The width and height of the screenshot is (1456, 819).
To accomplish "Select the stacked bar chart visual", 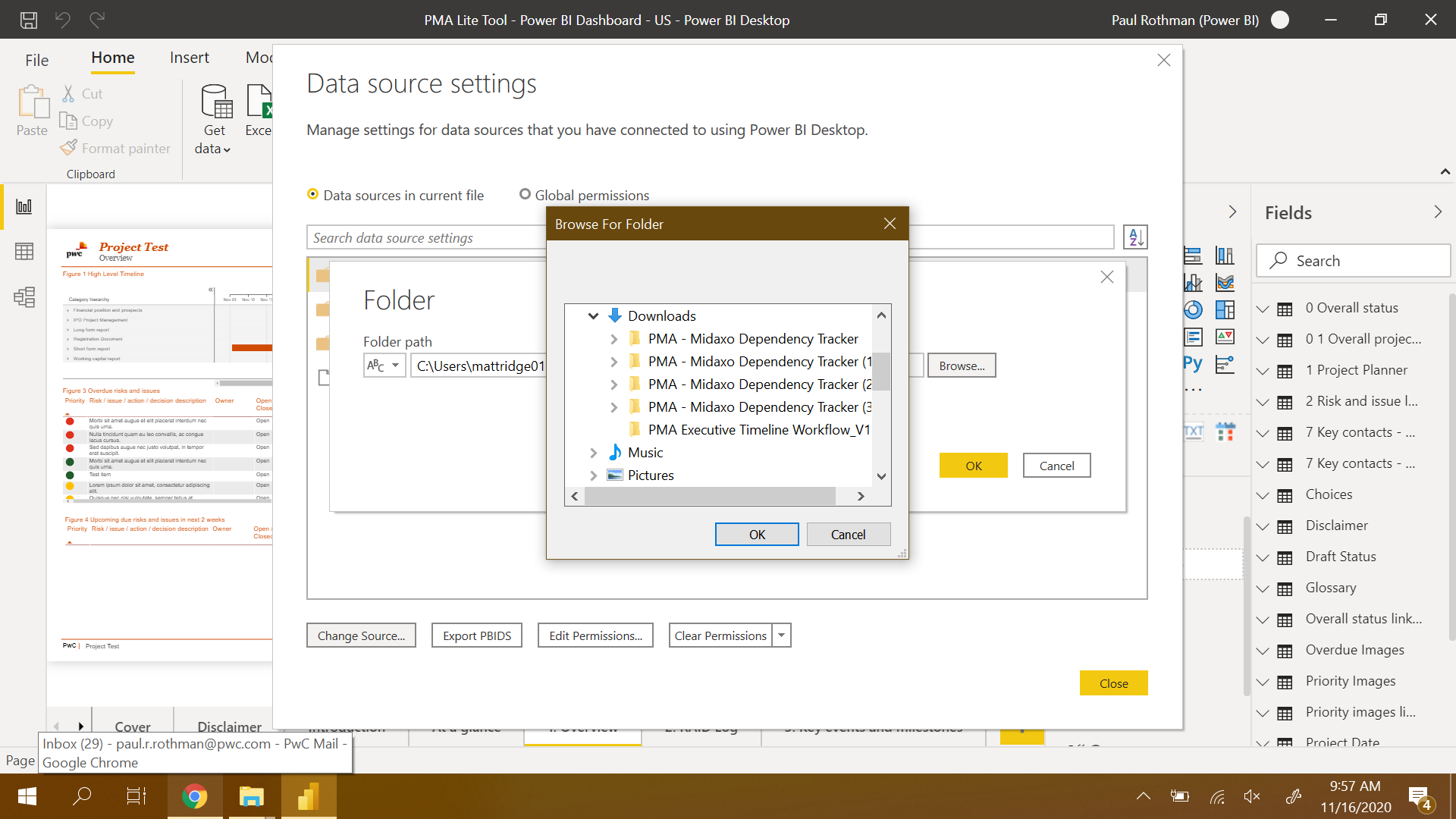I will pyautogui.click(x=1193, y=256).
